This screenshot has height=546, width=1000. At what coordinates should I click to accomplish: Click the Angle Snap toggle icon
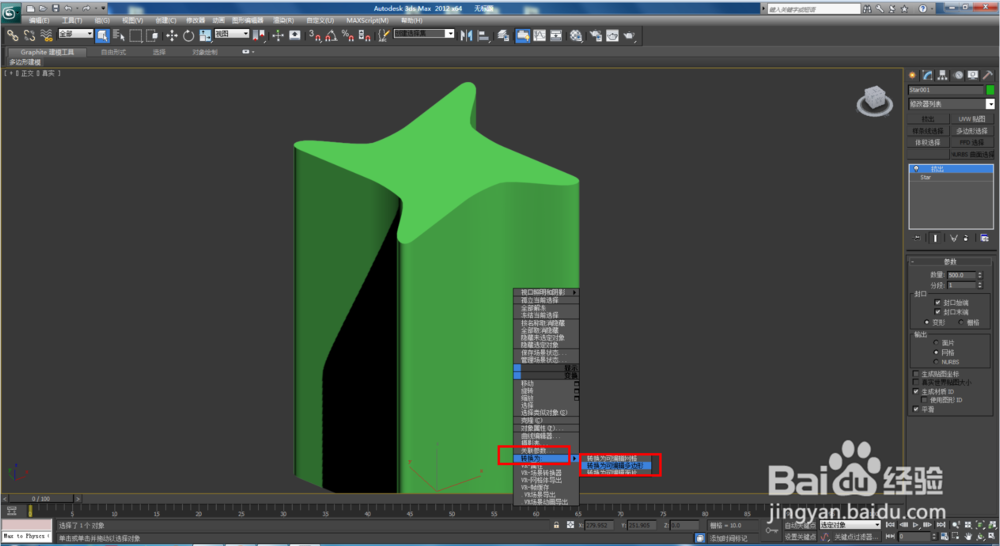pyautogui.click(x=331, y=36)
